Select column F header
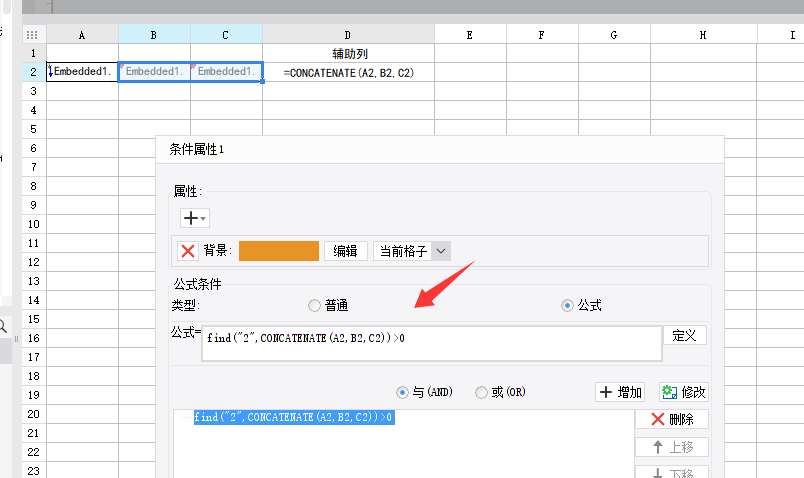This screenshot has height=478, width=804. [x=541, y=35]
